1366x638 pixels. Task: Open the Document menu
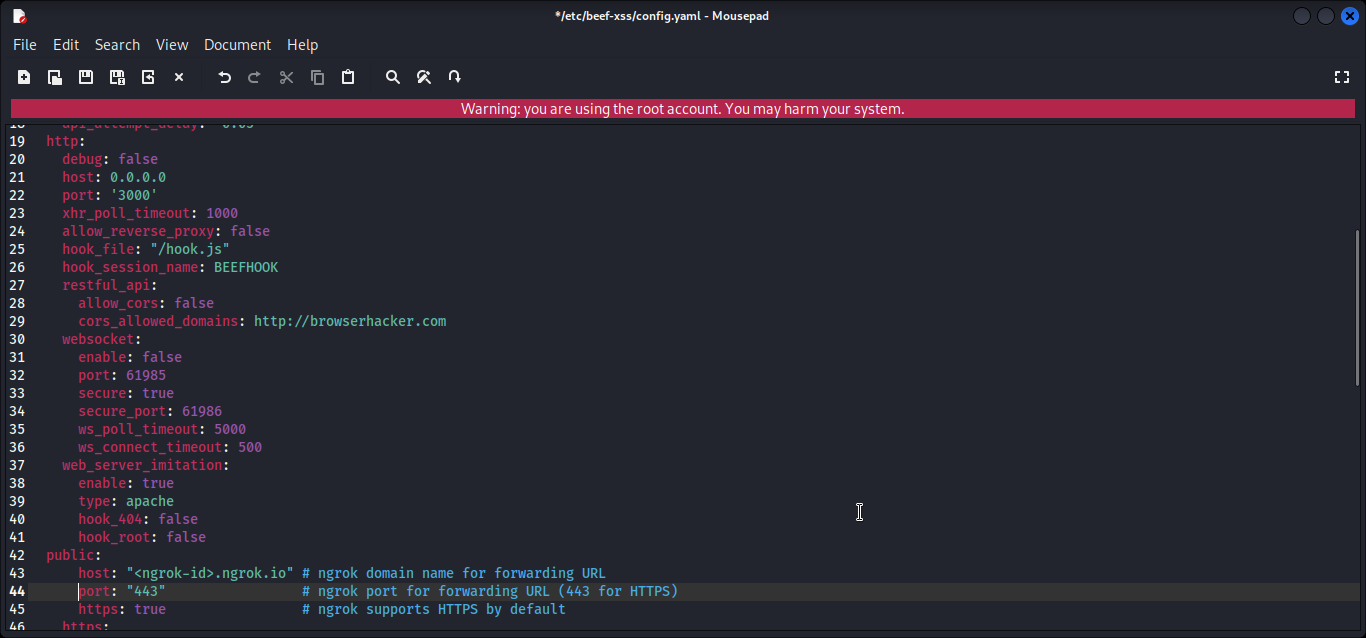[x=237, y=44]
